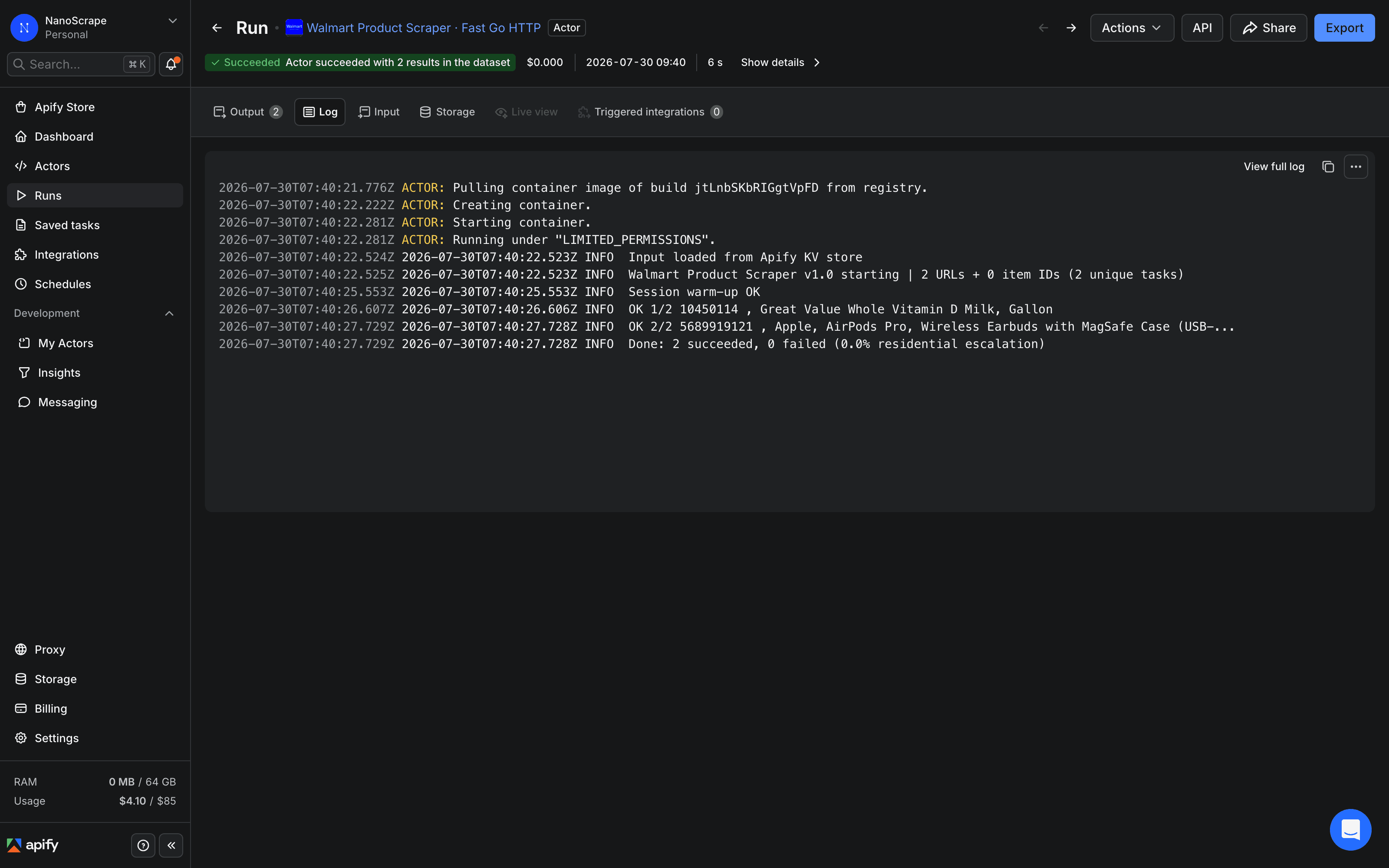Image resolution: width=1389 pixels, height=868 pixels.
Task: Open Insights page
Action: tap(95, 372)
